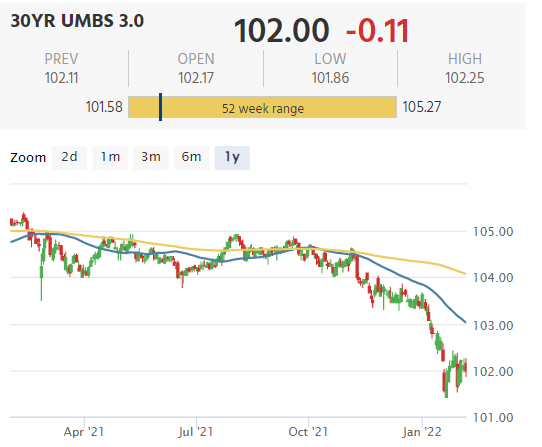Click the 52 week range bar
This screenshot has height=447, width=542.
[x=262, y=108]
